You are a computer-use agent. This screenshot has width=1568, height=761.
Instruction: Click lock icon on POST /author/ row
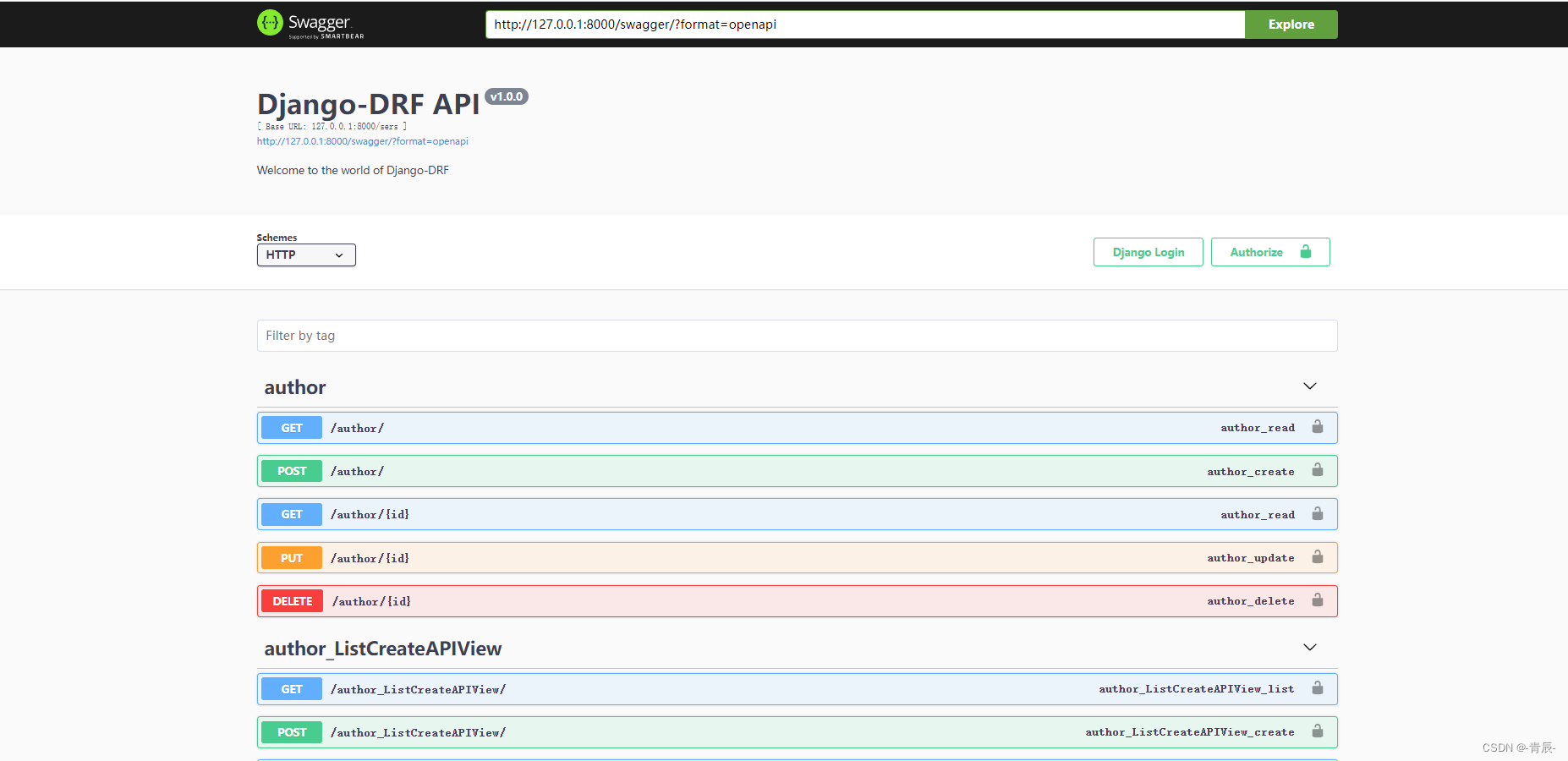tap(1318, 470)
